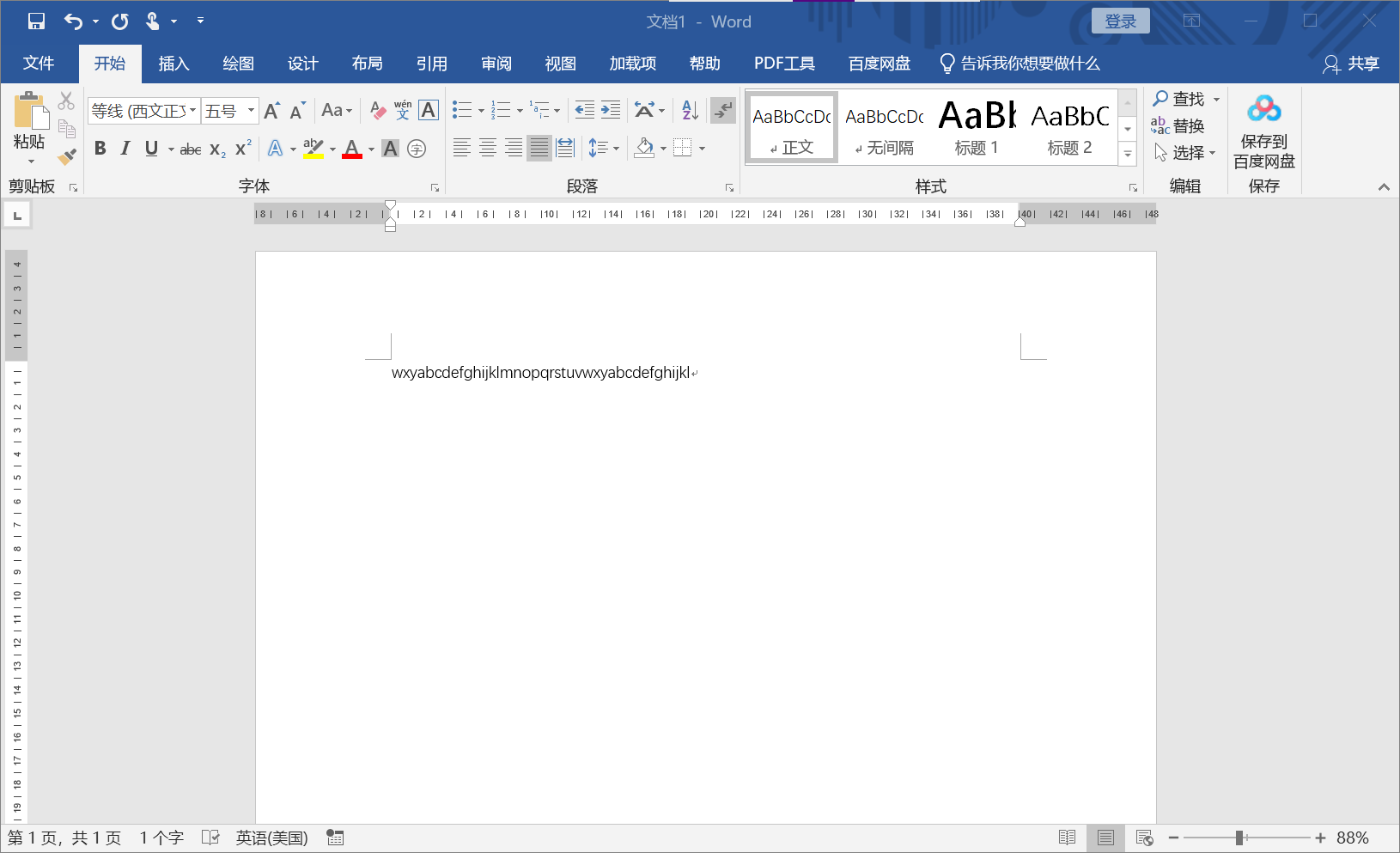This screenshot has height=853, width=1400.
Task: Open Select (选择) dropdown
Action: pyautogui.click(x=1184, y=152)
